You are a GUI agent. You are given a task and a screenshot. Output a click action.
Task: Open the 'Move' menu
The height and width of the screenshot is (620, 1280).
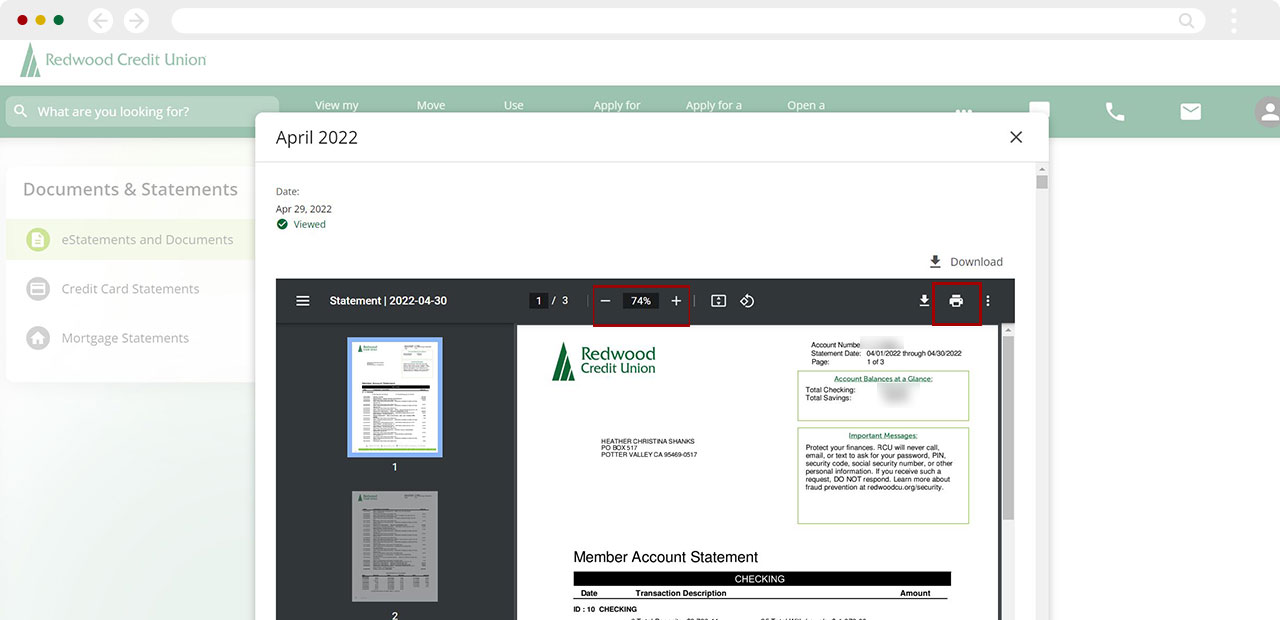[431, 105]
